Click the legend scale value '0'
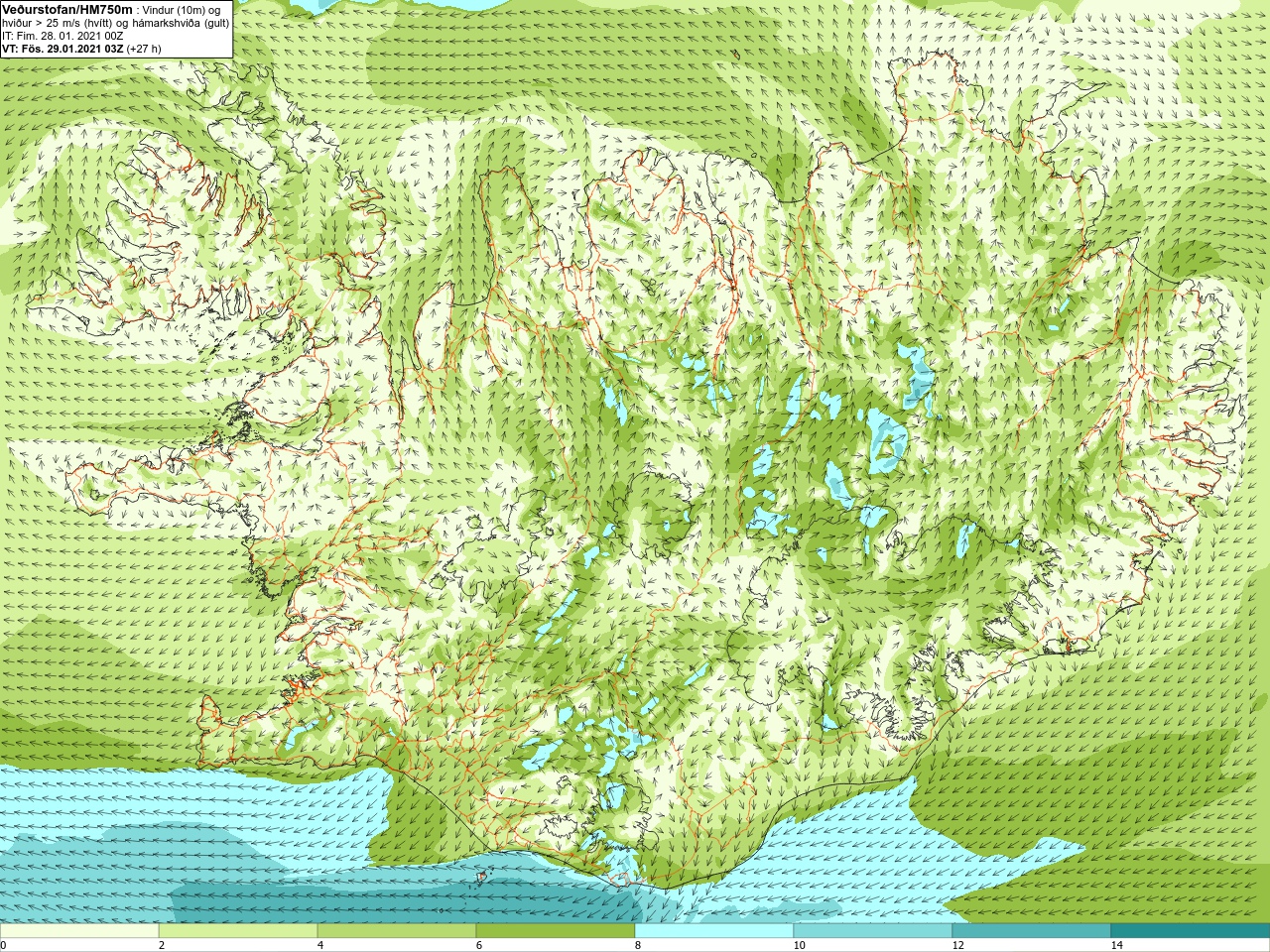 3,945
